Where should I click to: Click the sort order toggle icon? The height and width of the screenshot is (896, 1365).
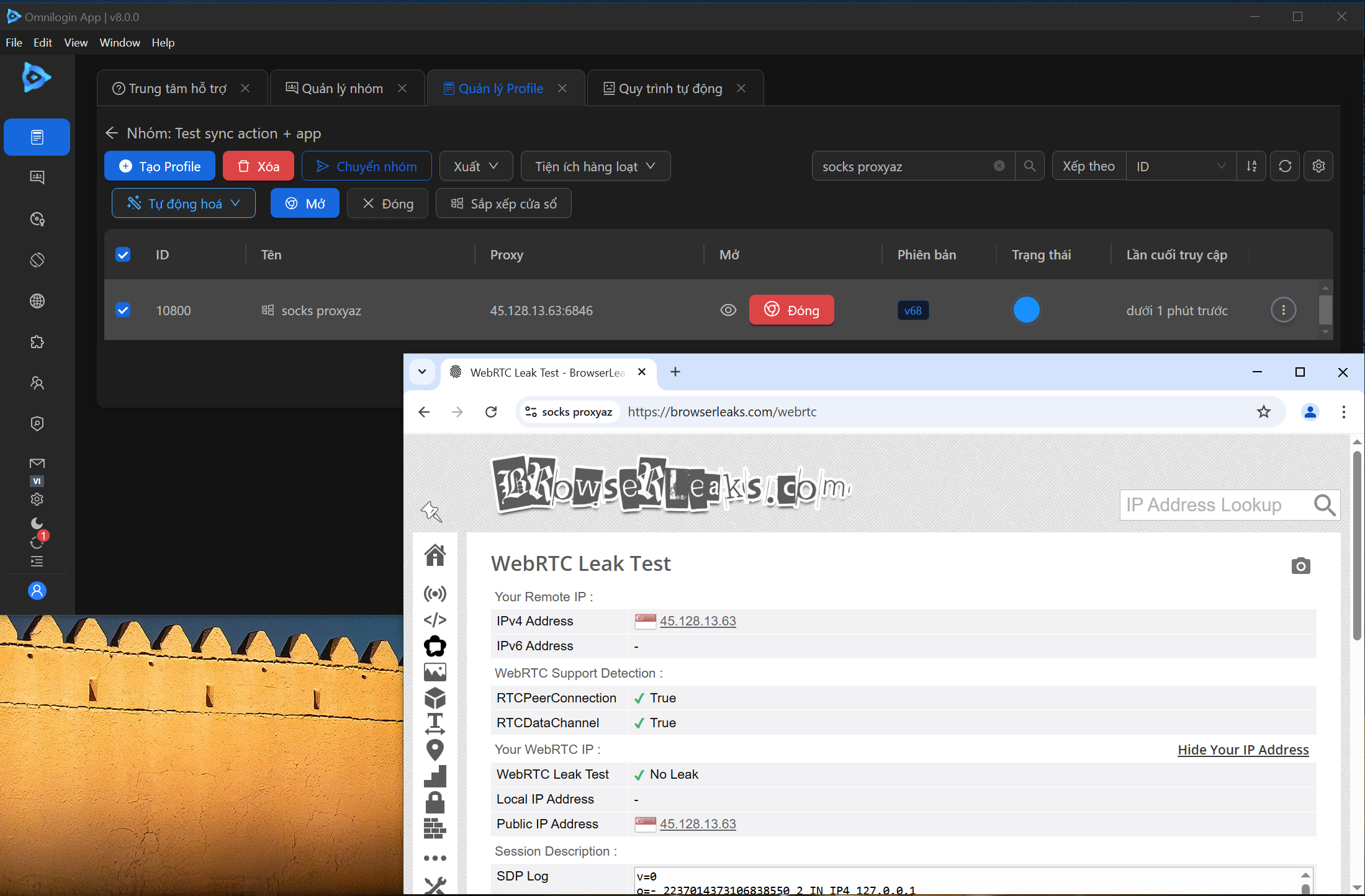click(x=1251, y=166)
